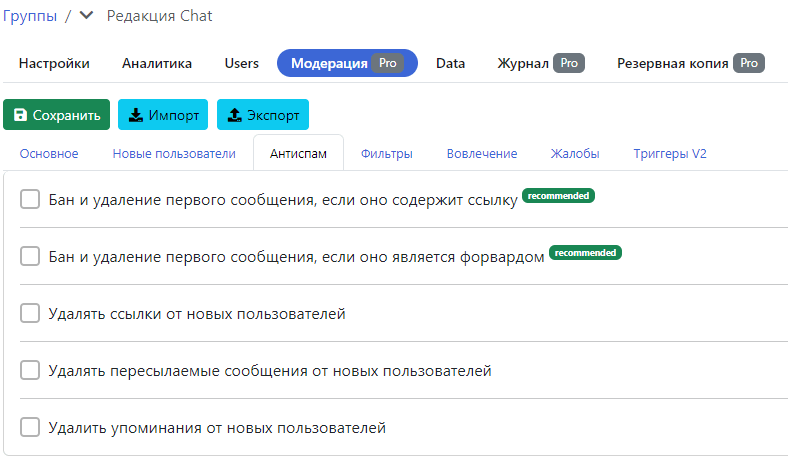The height and width of the screenshot is (468, 788).
Task: Click the Pro badge next to Журнал
Action: 569,63
